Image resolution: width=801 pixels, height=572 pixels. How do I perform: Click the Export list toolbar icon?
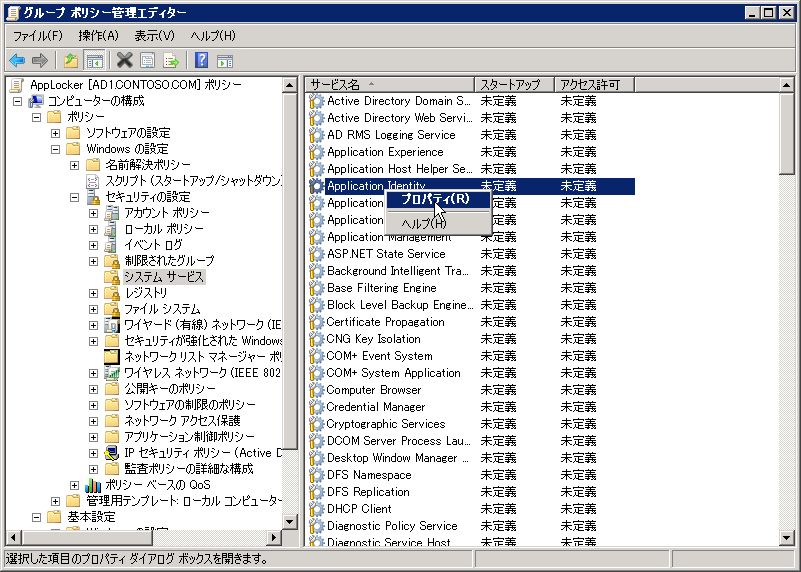coord(171,61)
